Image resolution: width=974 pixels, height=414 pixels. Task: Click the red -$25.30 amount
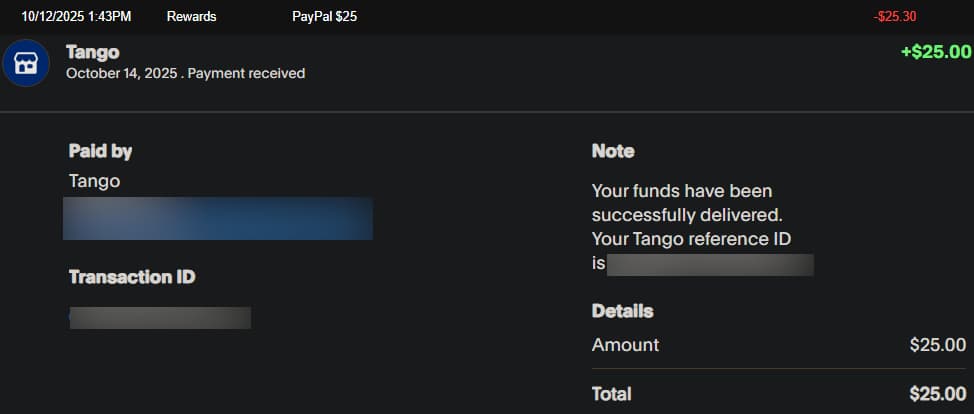[x=894, y=16]
